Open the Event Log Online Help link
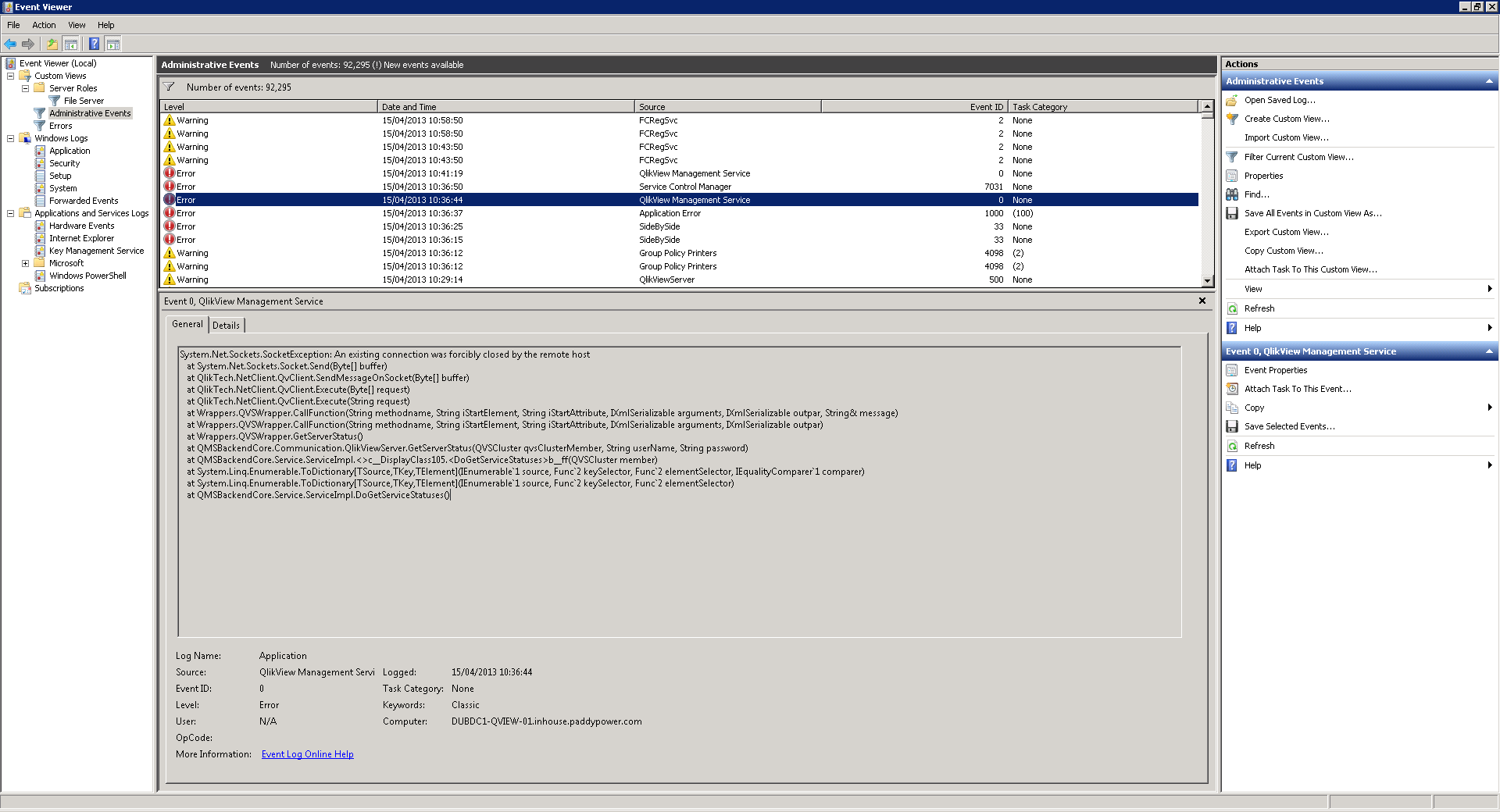The width and height of the screenshot is (1500, 812). 307,754
